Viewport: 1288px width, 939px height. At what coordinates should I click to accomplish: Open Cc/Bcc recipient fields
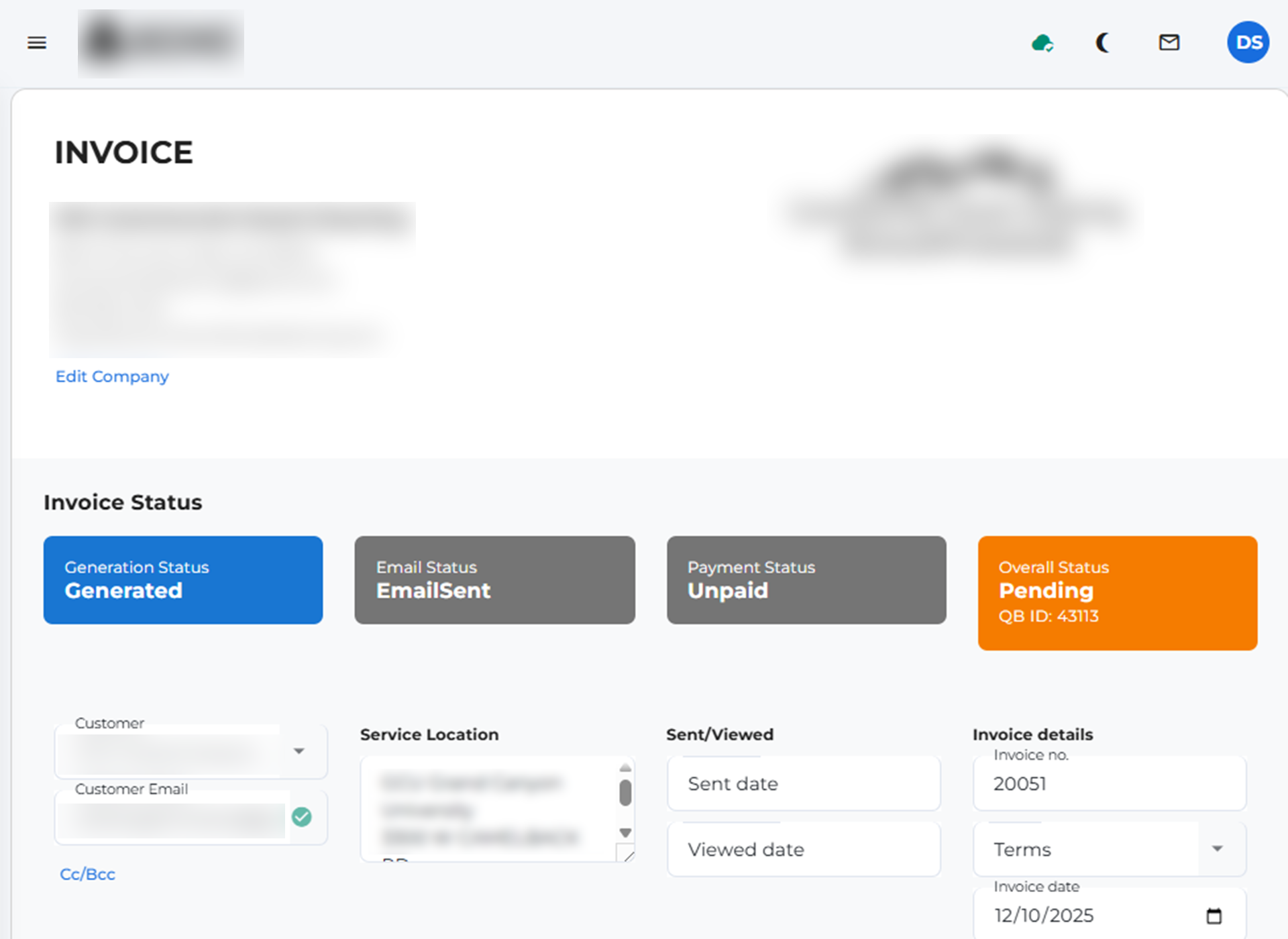pyautogui.click(x=87, y=874)
